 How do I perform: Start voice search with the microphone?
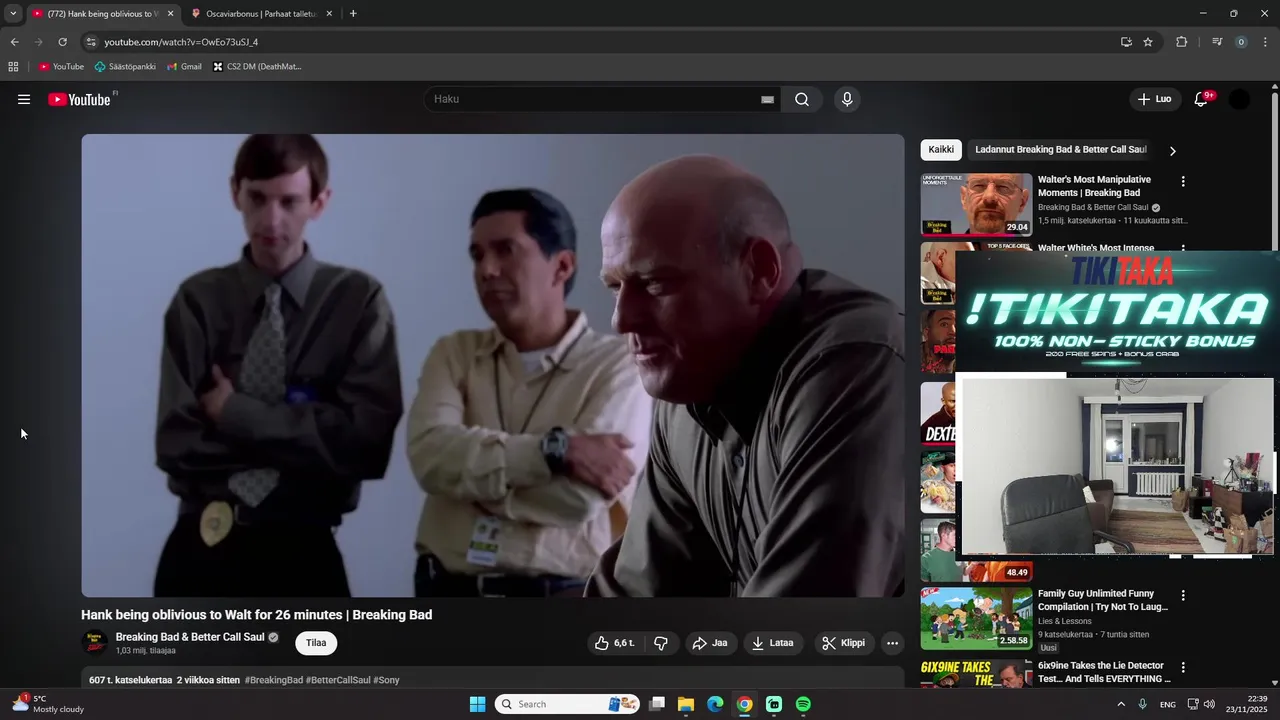(x=847, y=99)
